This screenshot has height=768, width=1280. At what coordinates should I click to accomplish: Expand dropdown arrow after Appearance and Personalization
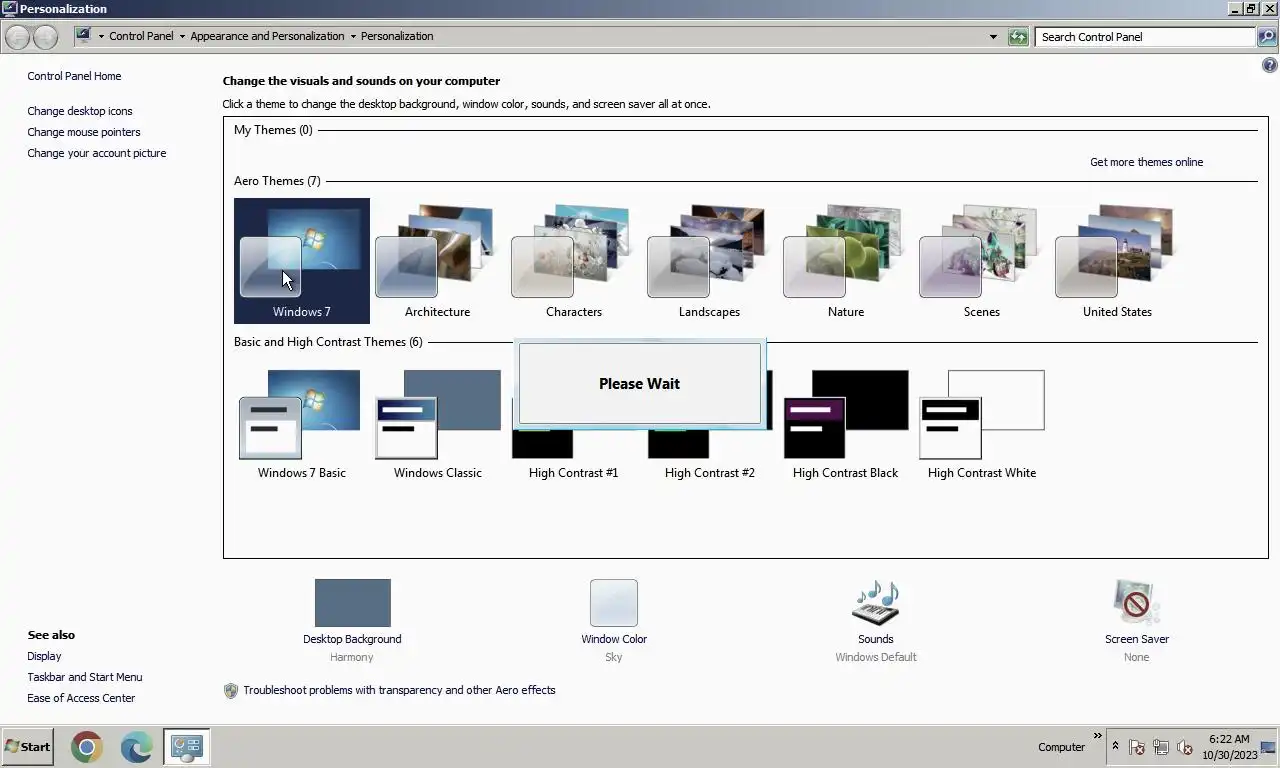click(x=353, y=37)
